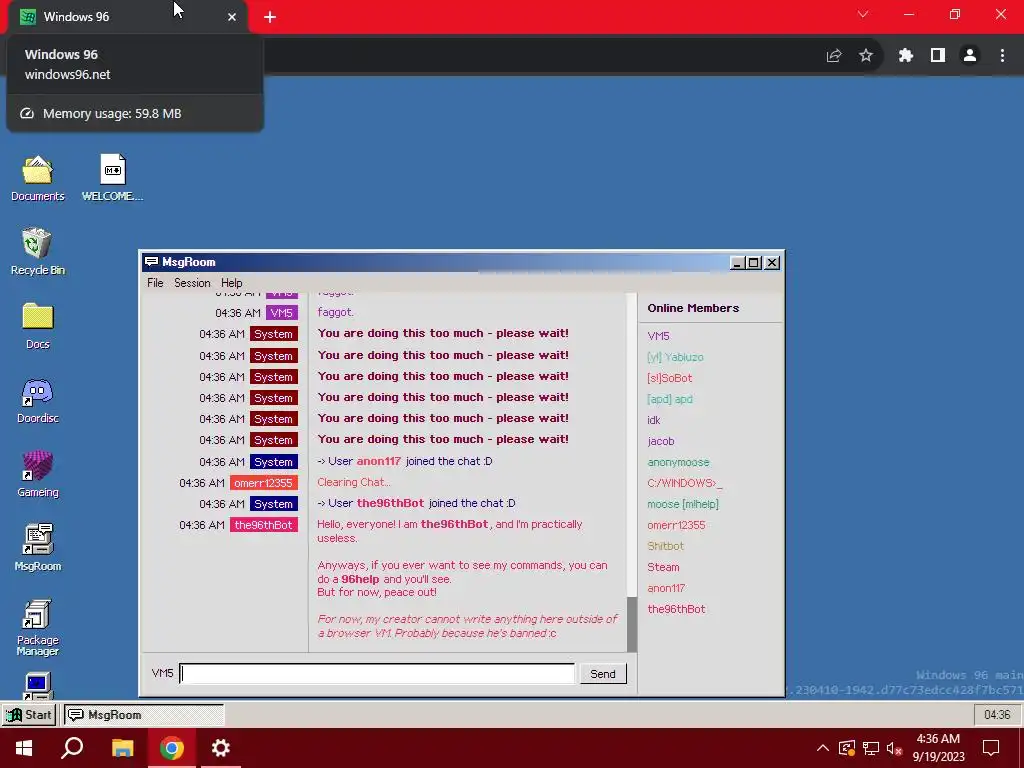Click the 96help command text
Viewport: 1024px width, 768px height.
(x=360, y=579)
